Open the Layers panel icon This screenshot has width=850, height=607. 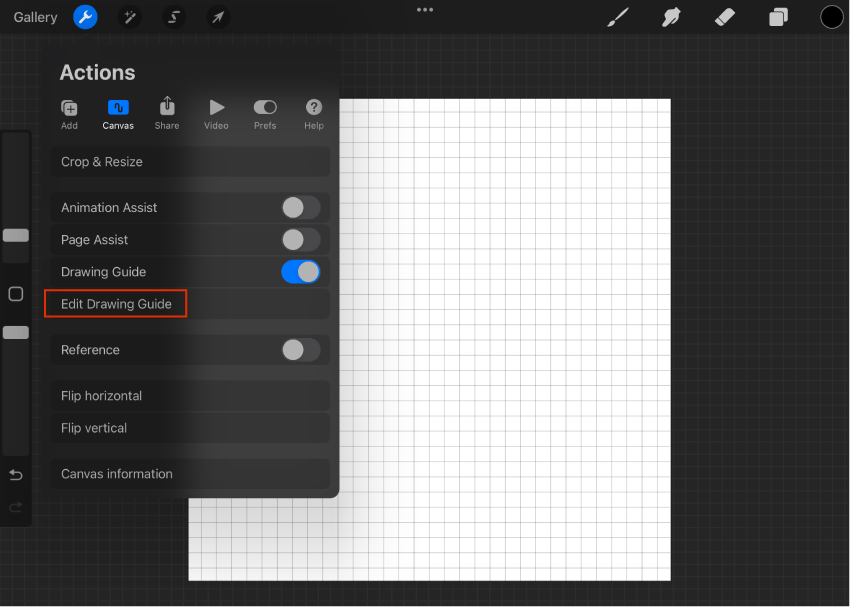pos(778,17)
